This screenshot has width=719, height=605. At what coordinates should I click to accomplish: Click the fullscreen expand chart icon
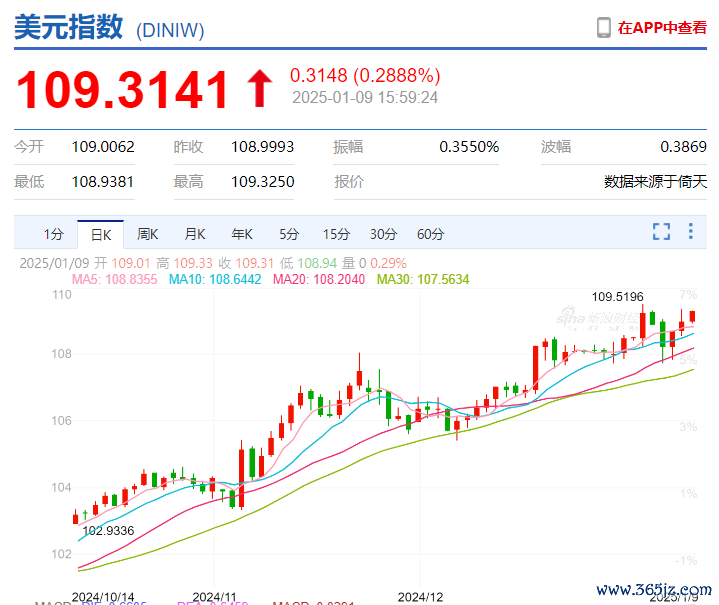[x=661, y=232]
